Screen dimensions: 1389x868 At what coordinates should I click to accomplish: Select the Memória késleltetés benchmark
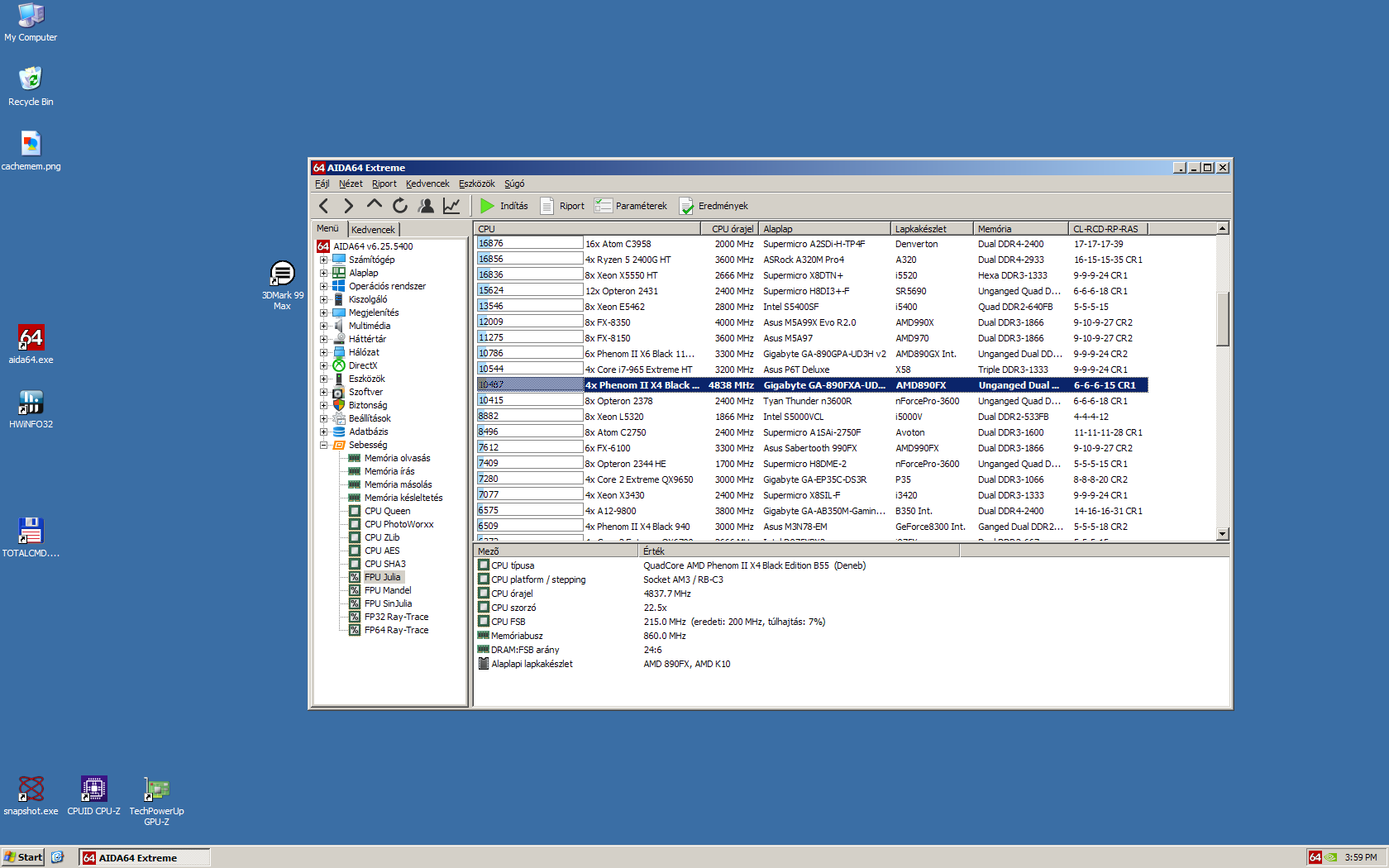coord(403,498)
